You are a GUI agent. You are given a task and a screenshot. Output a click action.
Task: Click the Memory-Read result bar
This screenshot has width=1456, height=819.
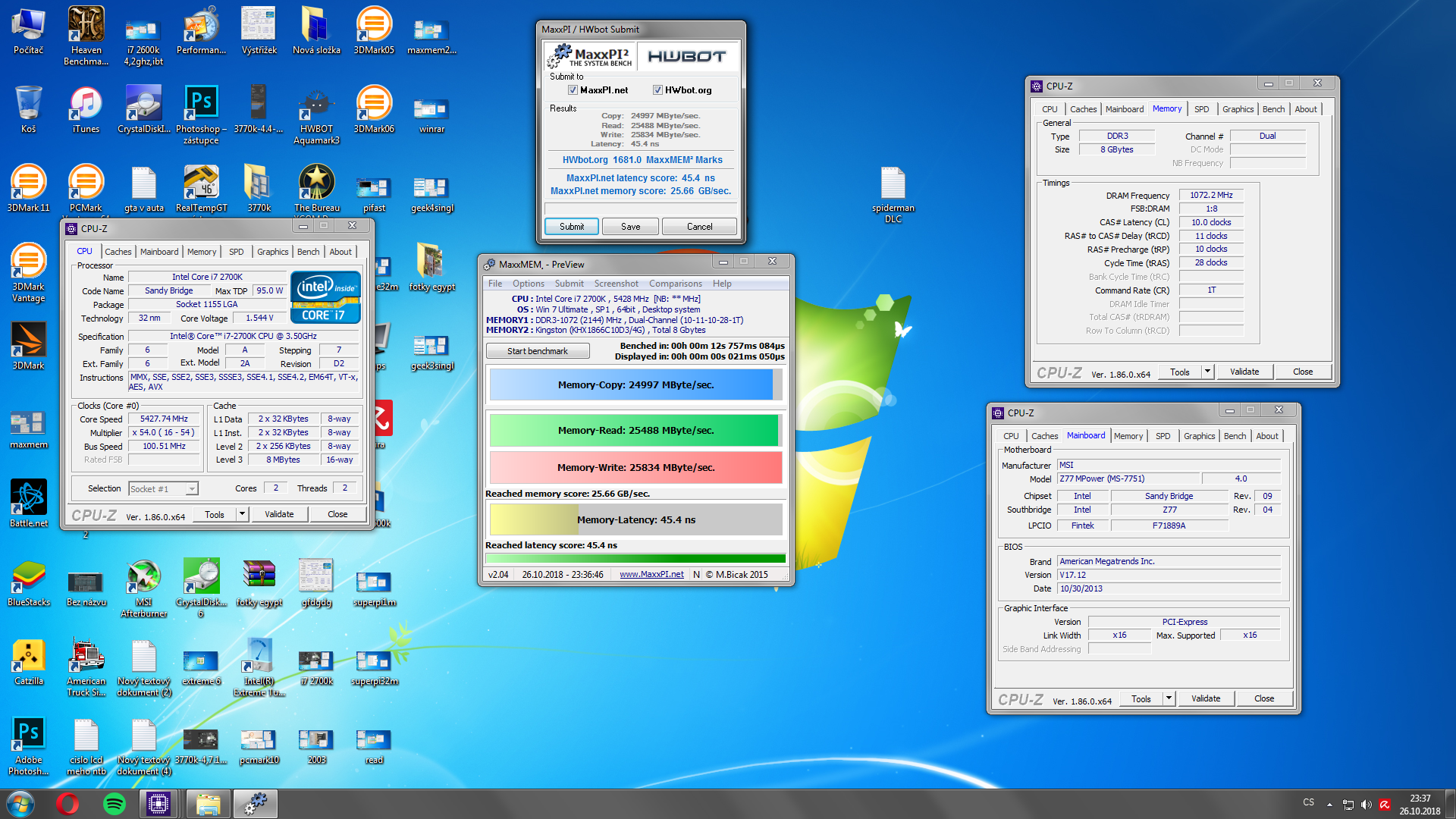point(635,430)
